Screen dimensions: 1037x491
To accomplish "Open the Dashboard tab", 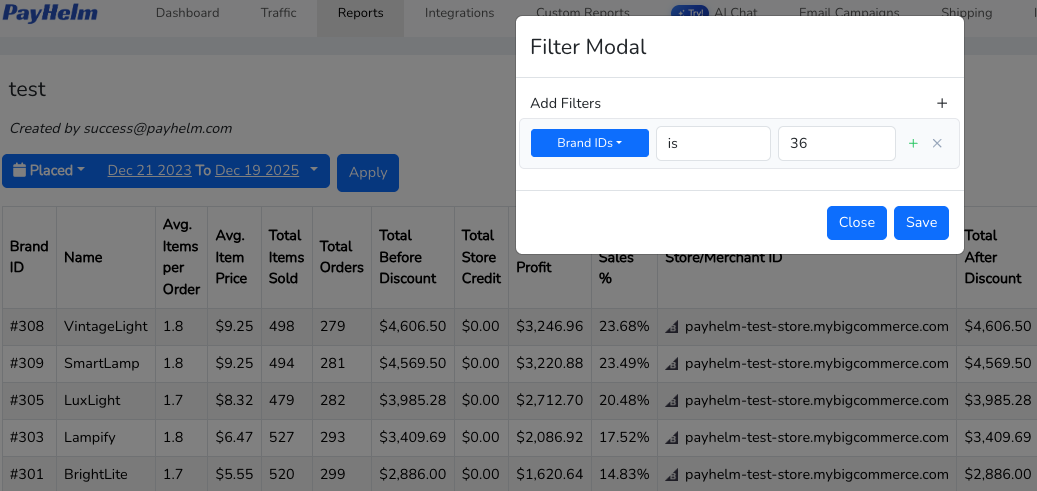I will click(187, 13).
